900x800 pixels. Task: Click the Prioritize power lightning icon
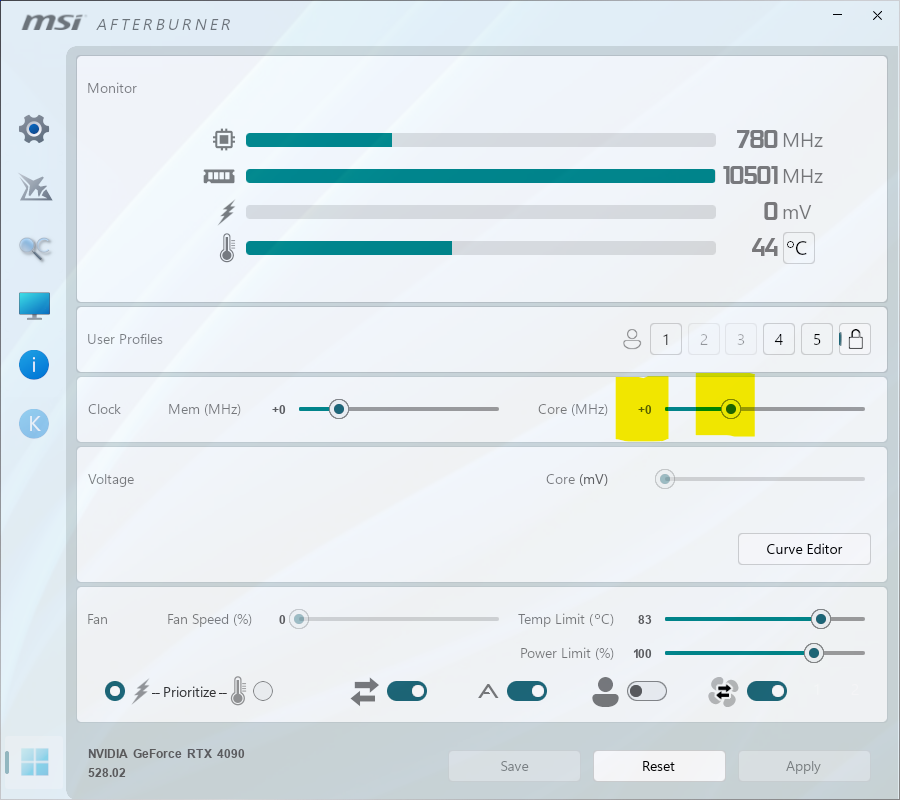[141, 692]
